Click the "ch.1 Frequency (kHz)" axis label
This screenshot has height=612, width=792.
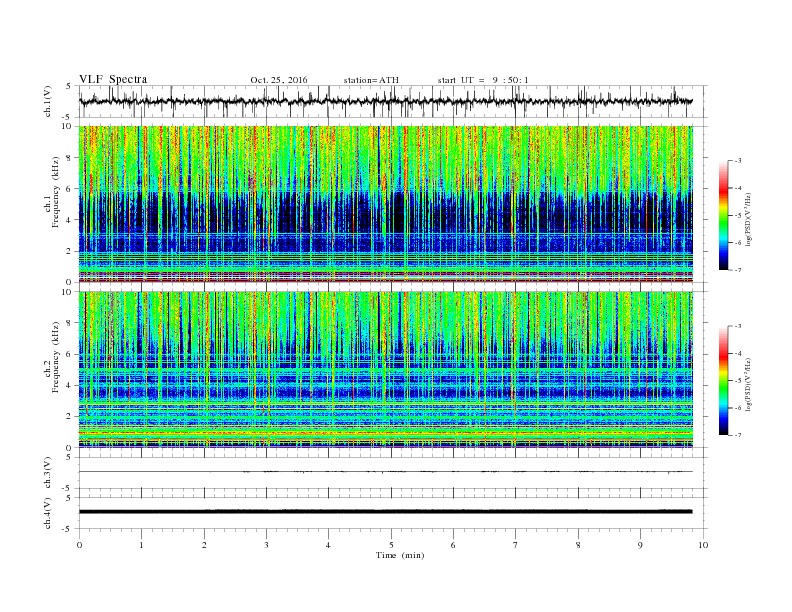[x=52, y=192]
